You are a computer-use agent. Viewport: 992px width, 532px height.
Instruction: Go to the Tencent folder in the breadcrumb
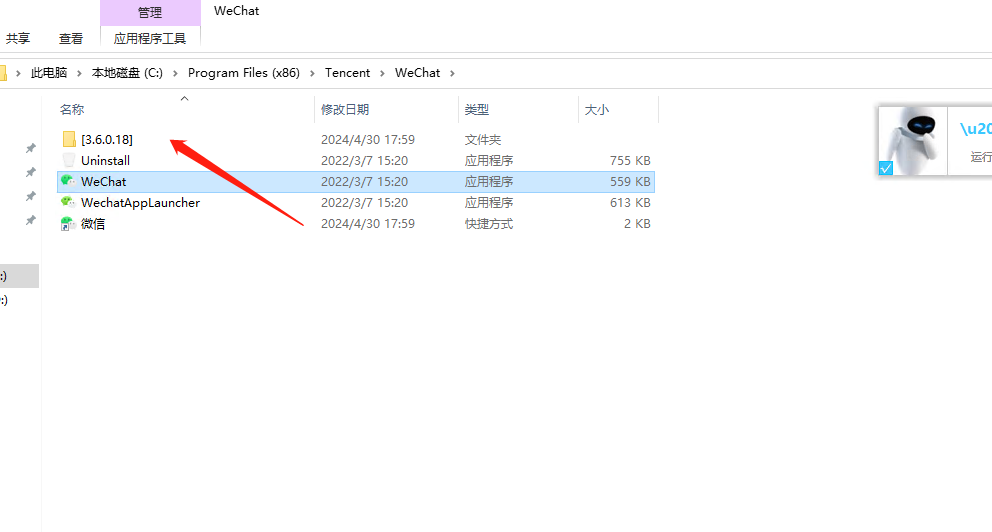347,73
